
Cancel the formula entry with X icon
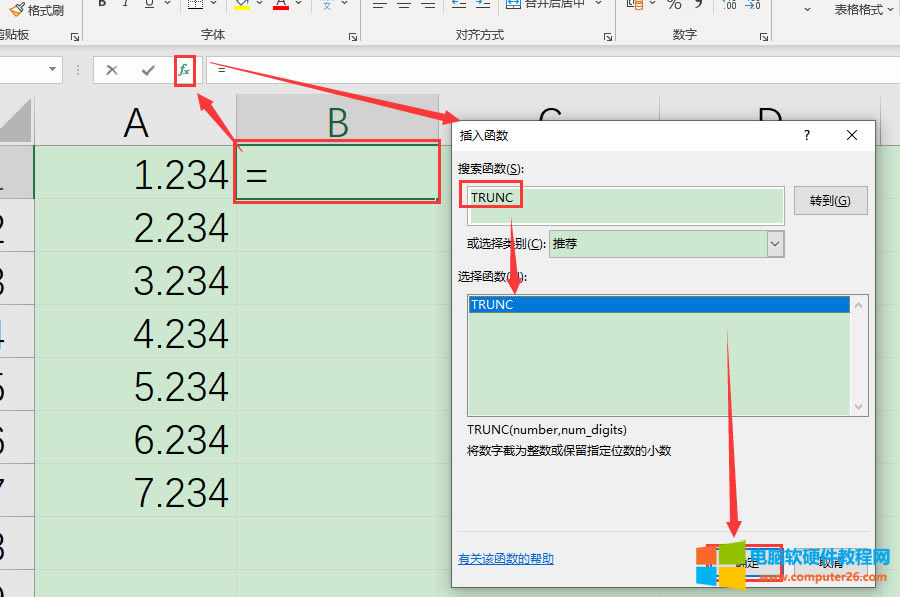(112, 70)
